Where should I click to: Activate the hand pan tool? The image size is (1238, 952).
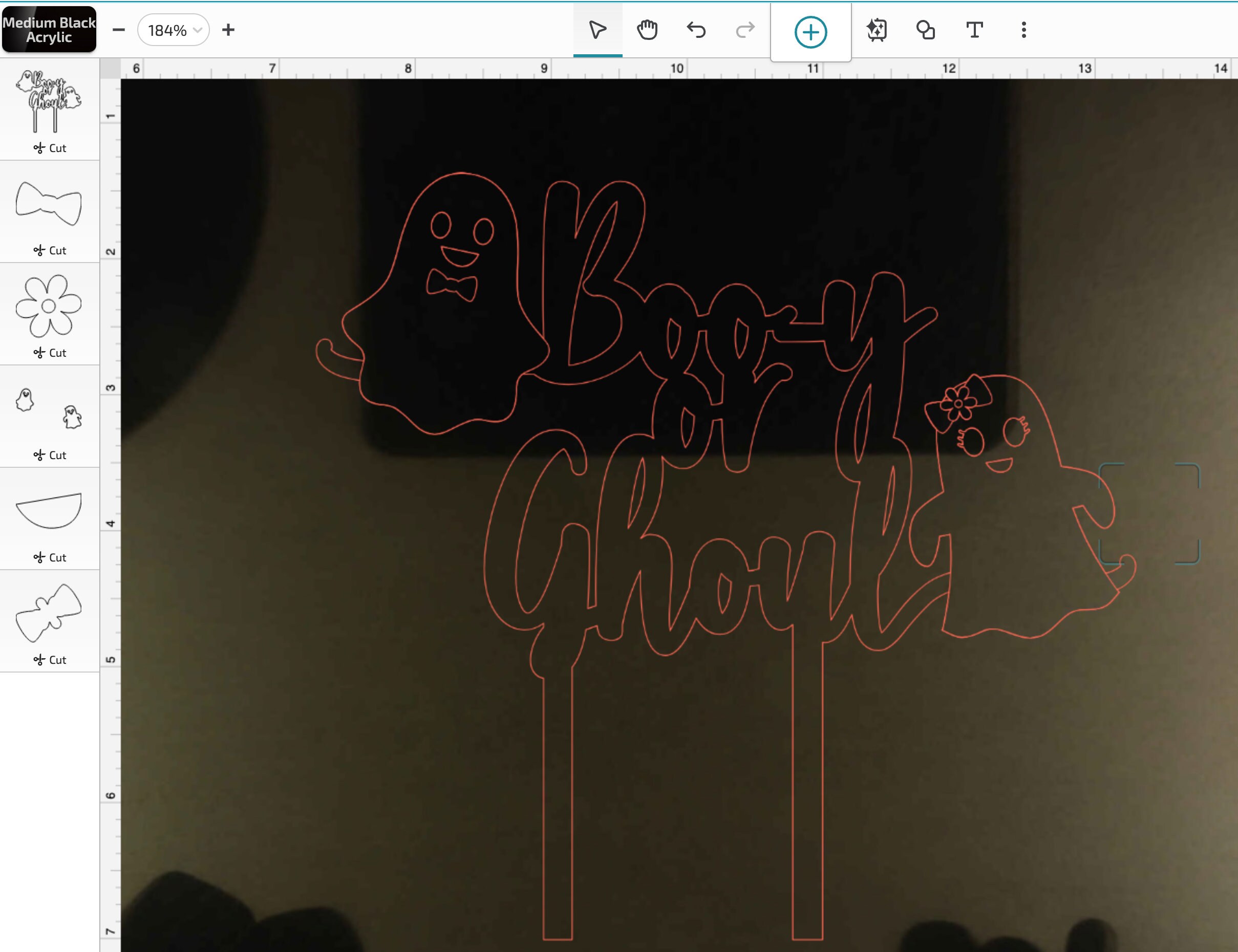click(647, 30)
